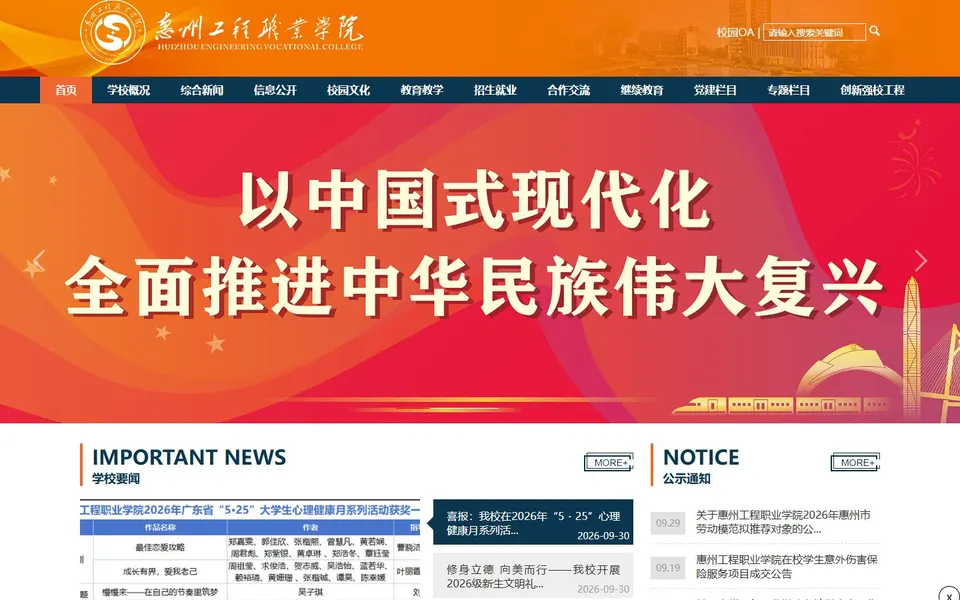This screenshot has height=600, width=960.
Task: Open notice about 劳动模范拟推荐对象
Action: tap(783, 522)
